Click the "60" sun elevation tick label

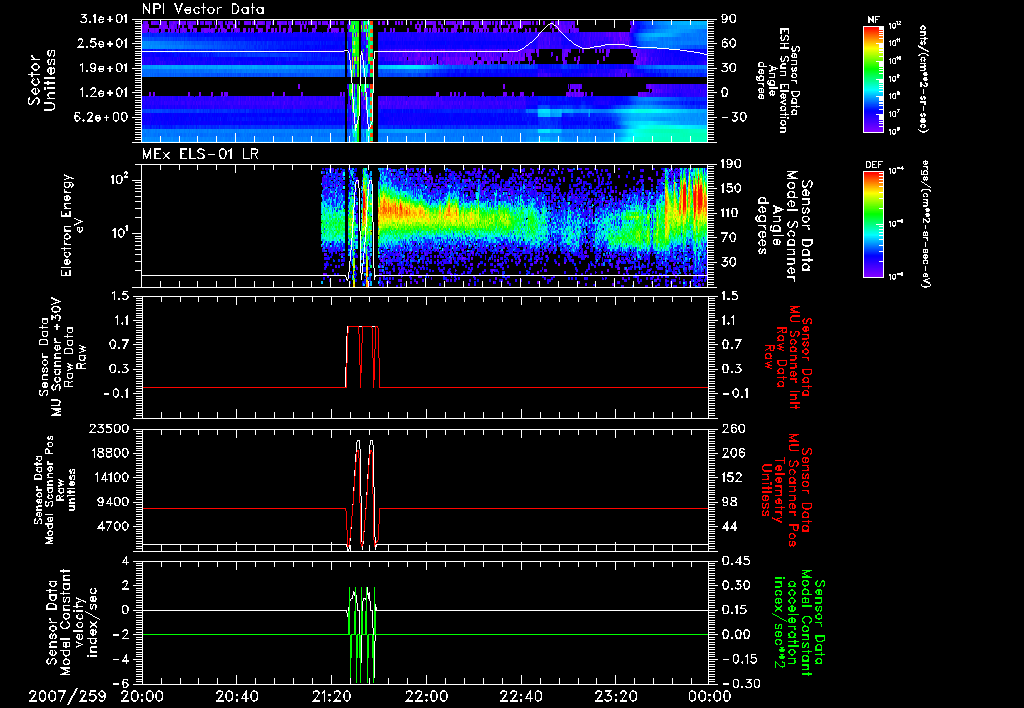tap(729, 43)
